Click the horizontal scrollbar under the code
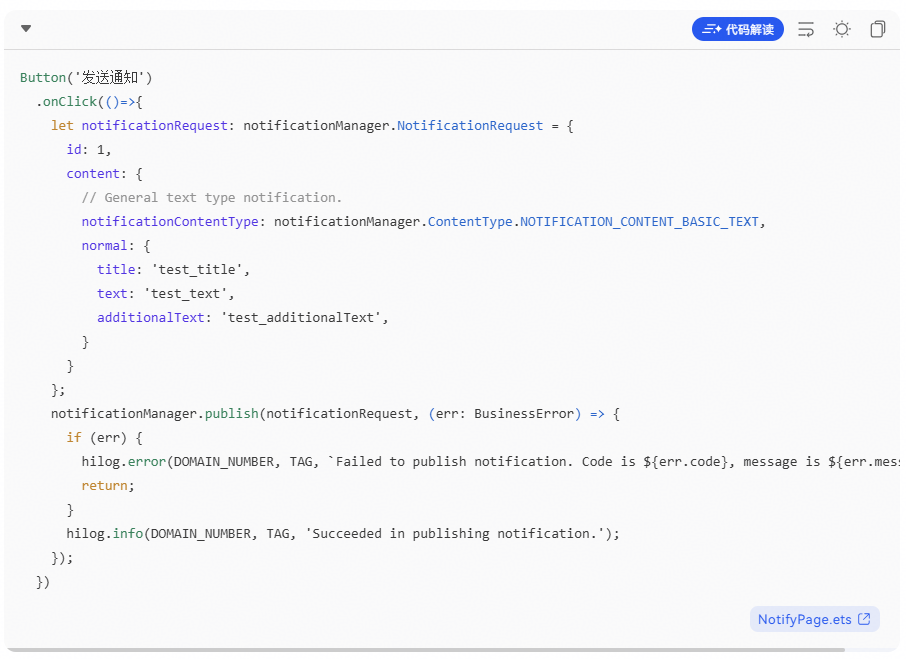 [x=425, y=650]
